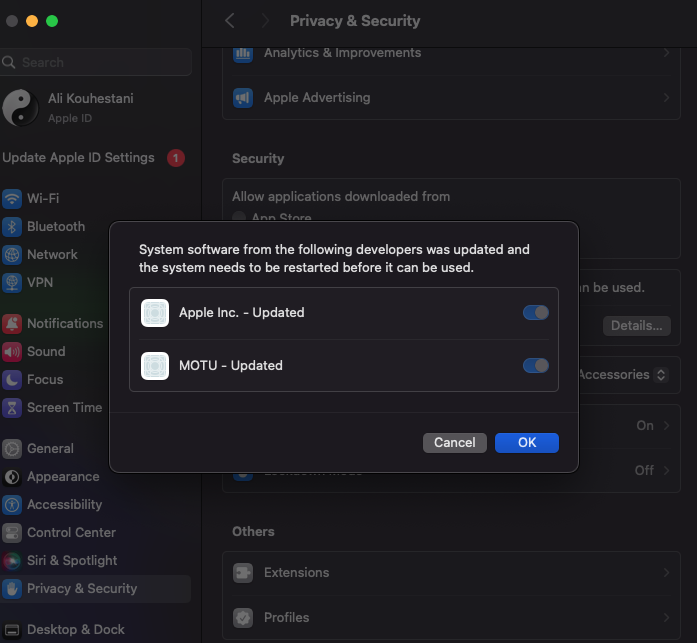This screenshot has width=697, height=643.
Task: Click the red notification badge
Action: tap(176, 158)
